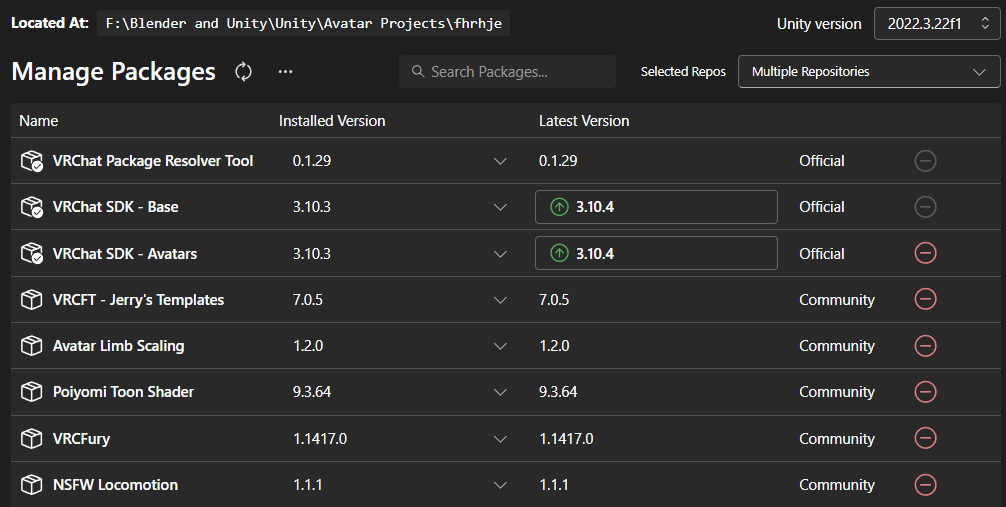Open version dropdown for Poiyomi Toon Shader
The width and height of the screenshot is (1006, 507).
coord(500,393)
